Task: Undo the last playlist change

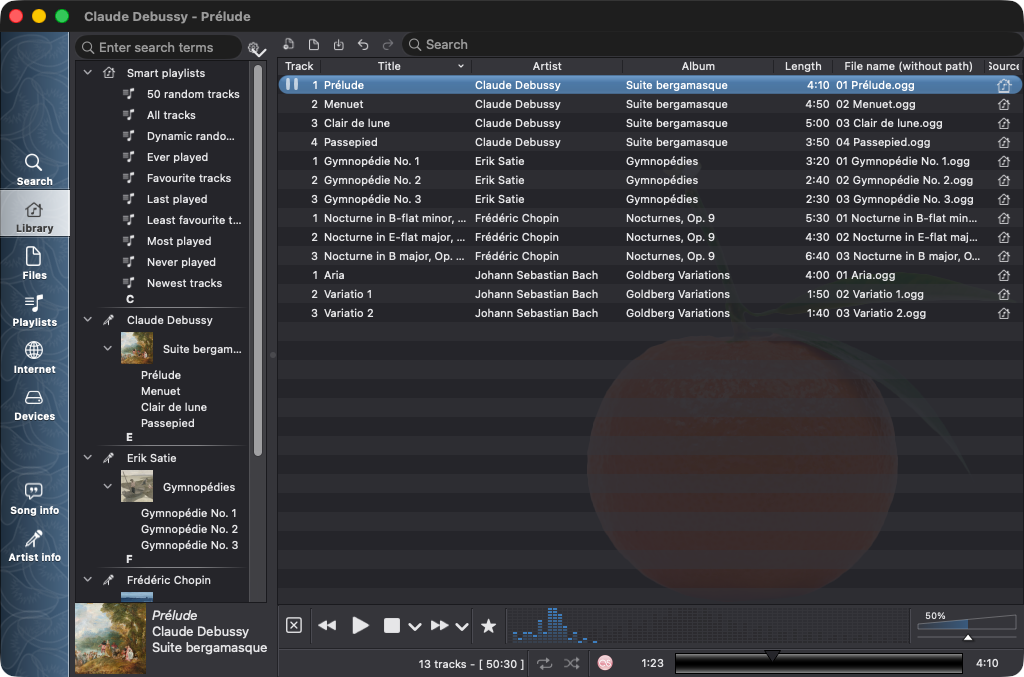Action: tap(363, 44)
